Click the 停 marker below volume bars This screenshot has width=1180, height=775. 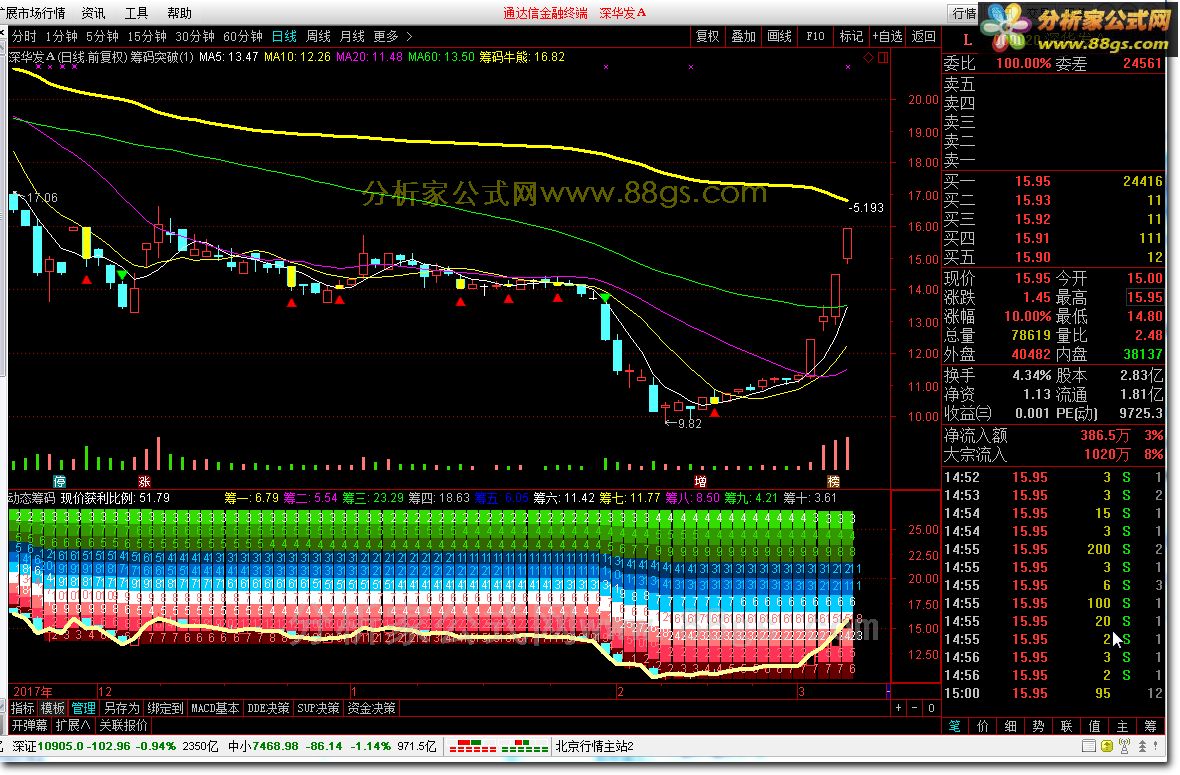(59, 482)
